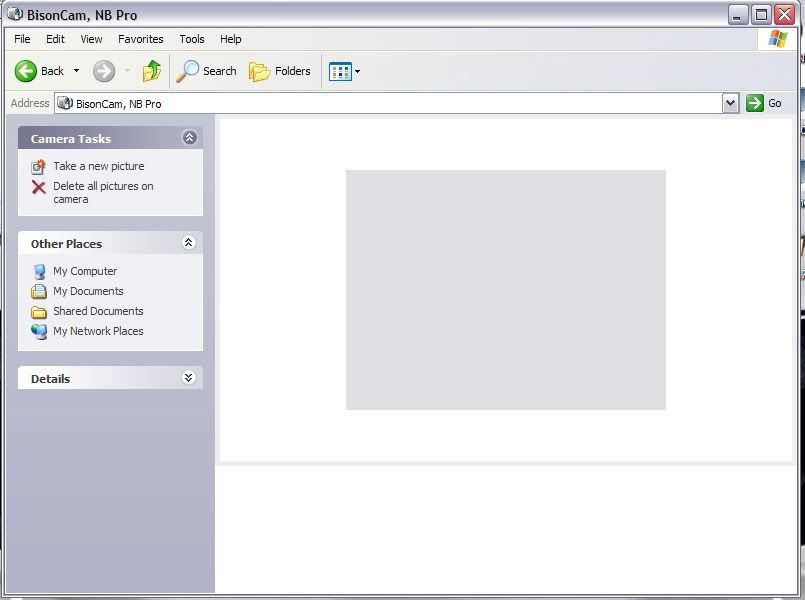This screenshot has width=805, height=600.
Task: Toggle the Folders pane icon
Action: 259,71
